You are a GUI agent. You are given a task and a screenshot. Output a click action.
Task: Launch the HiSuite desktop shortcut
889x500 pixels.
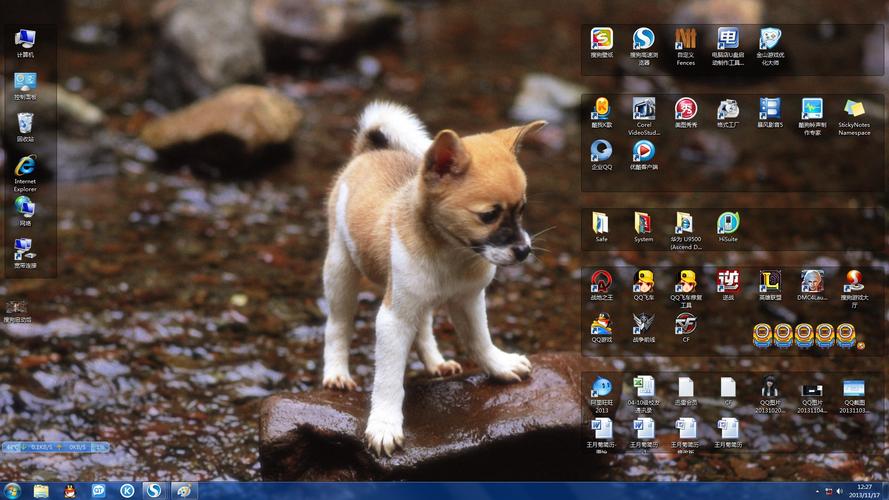click(728, 223)
